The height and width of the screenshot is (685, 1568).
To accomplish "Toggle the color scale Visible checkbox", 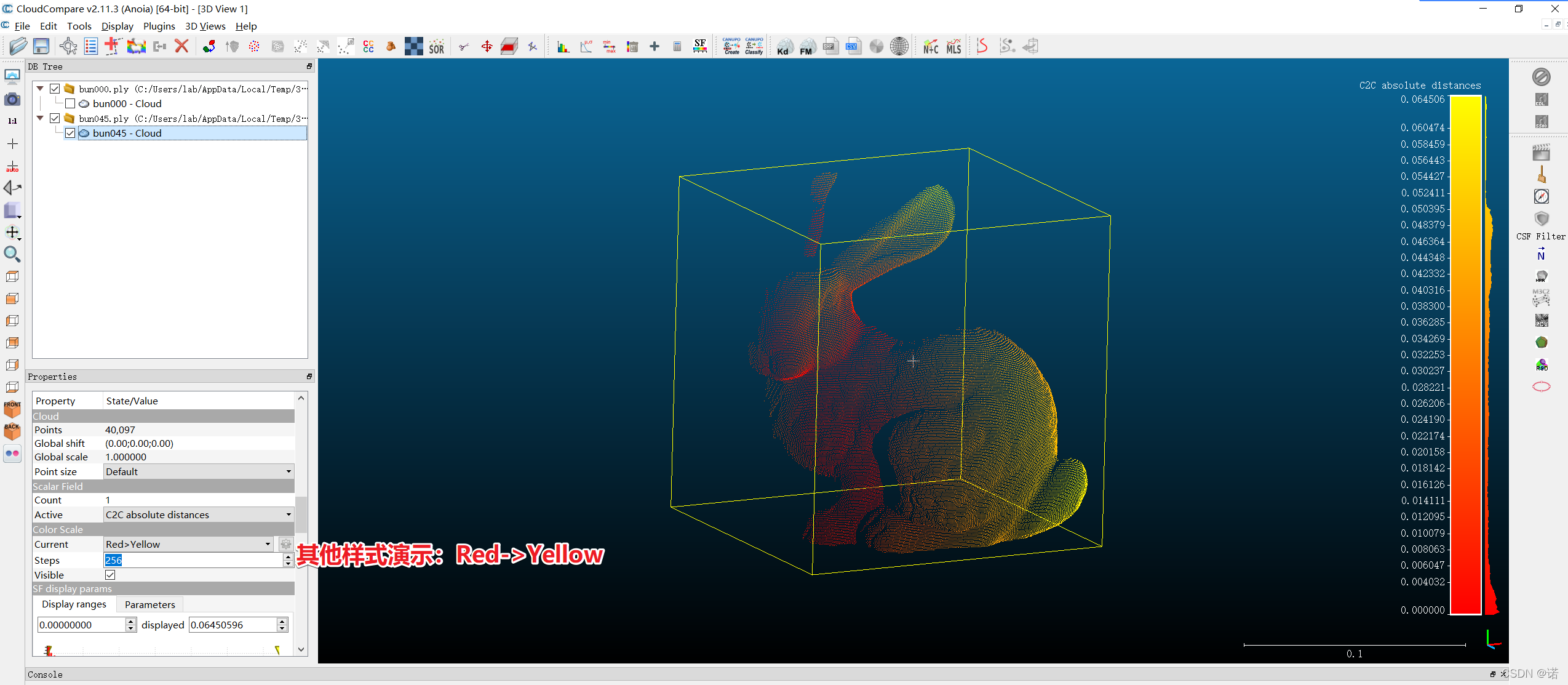I will tap(110, 575).
